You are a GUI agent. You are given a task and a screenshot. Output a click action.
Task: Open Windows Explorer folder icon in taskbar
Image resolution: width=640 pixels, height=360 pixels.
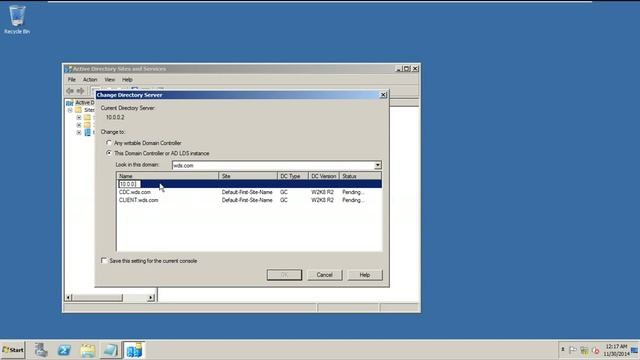tap(87, 350)
